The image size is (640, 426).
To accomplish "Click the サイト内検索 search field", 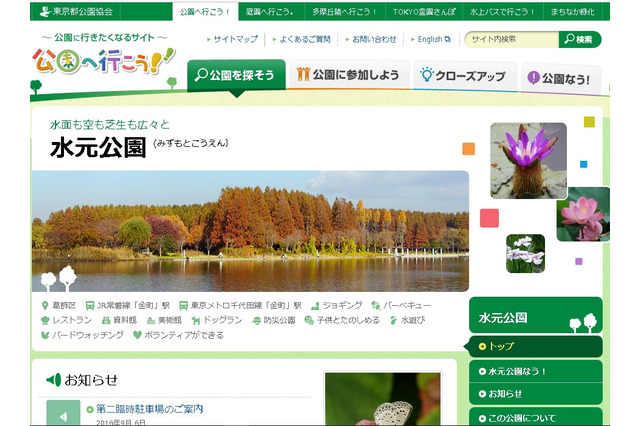I will (512, 39).
